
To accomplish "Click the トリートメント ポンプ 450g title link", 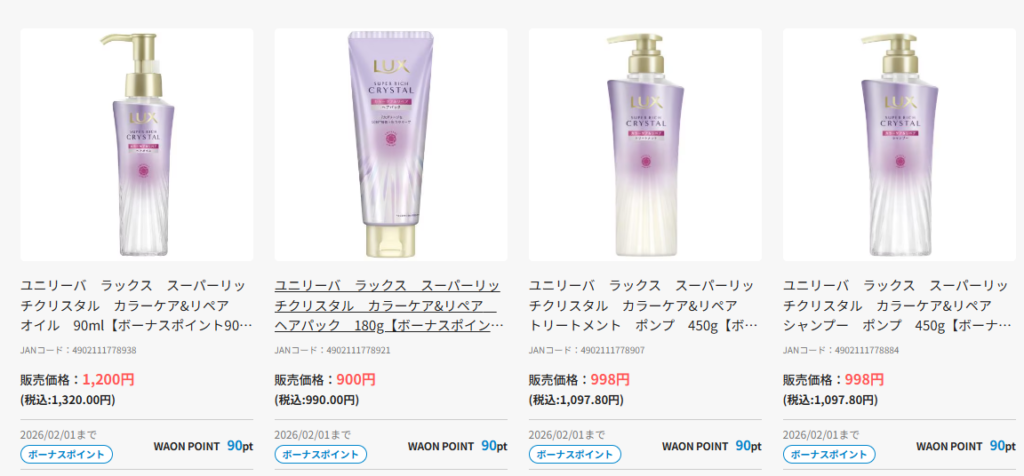I will 643,306.
